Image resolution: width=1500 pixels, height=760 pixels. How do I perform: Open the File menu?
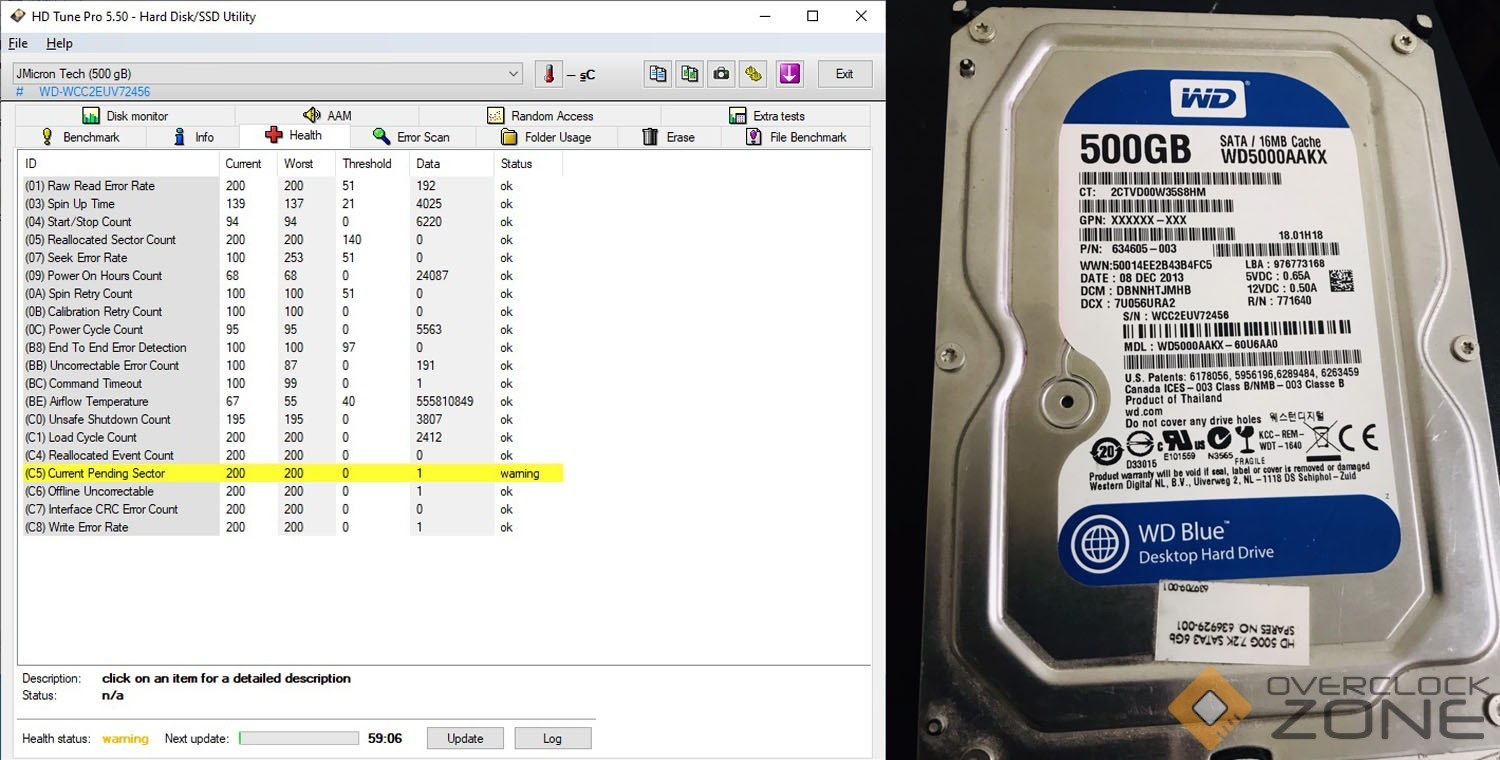coord(18,43)
